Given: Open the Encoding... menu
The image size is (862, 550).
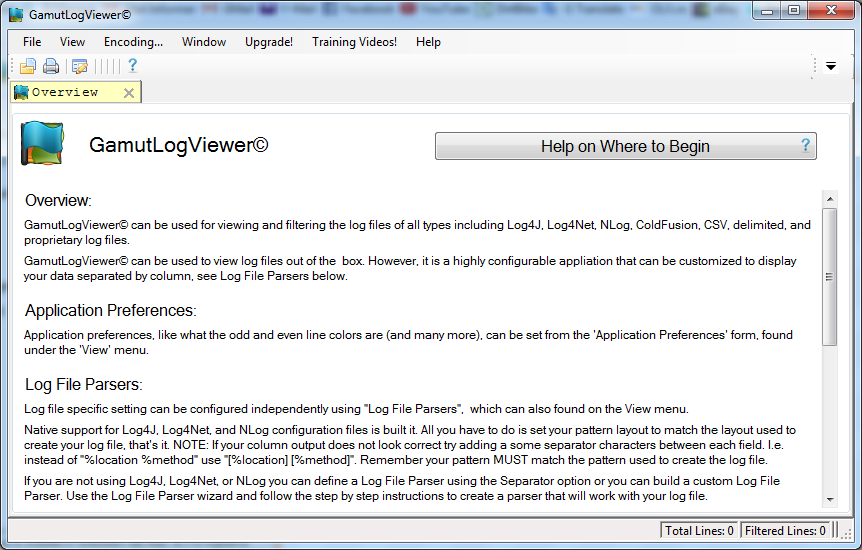Looking at the screenshot, I should (x=133, y=42).
